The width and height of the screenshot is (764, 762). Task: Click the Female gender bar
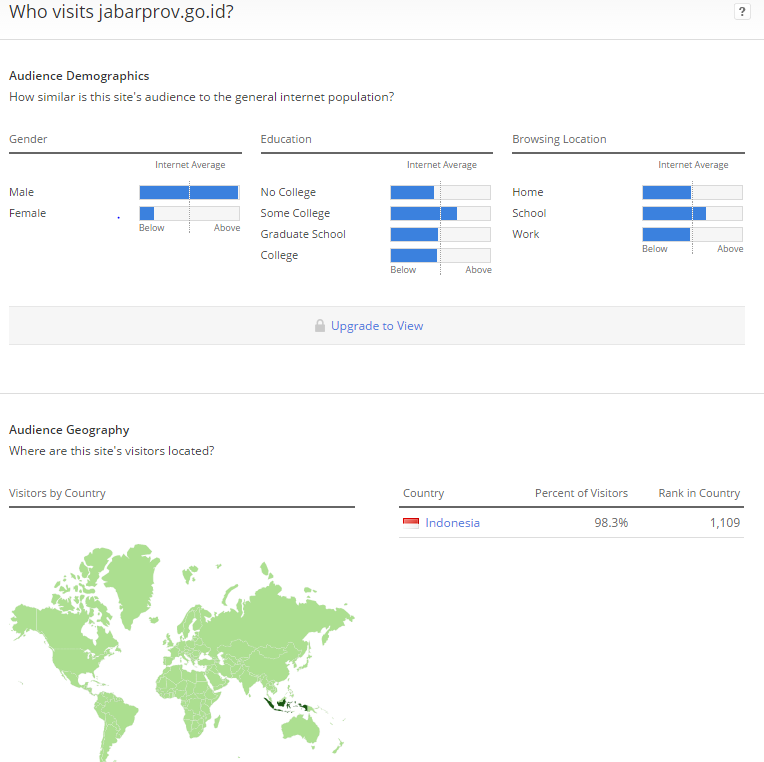click(190, 213)
